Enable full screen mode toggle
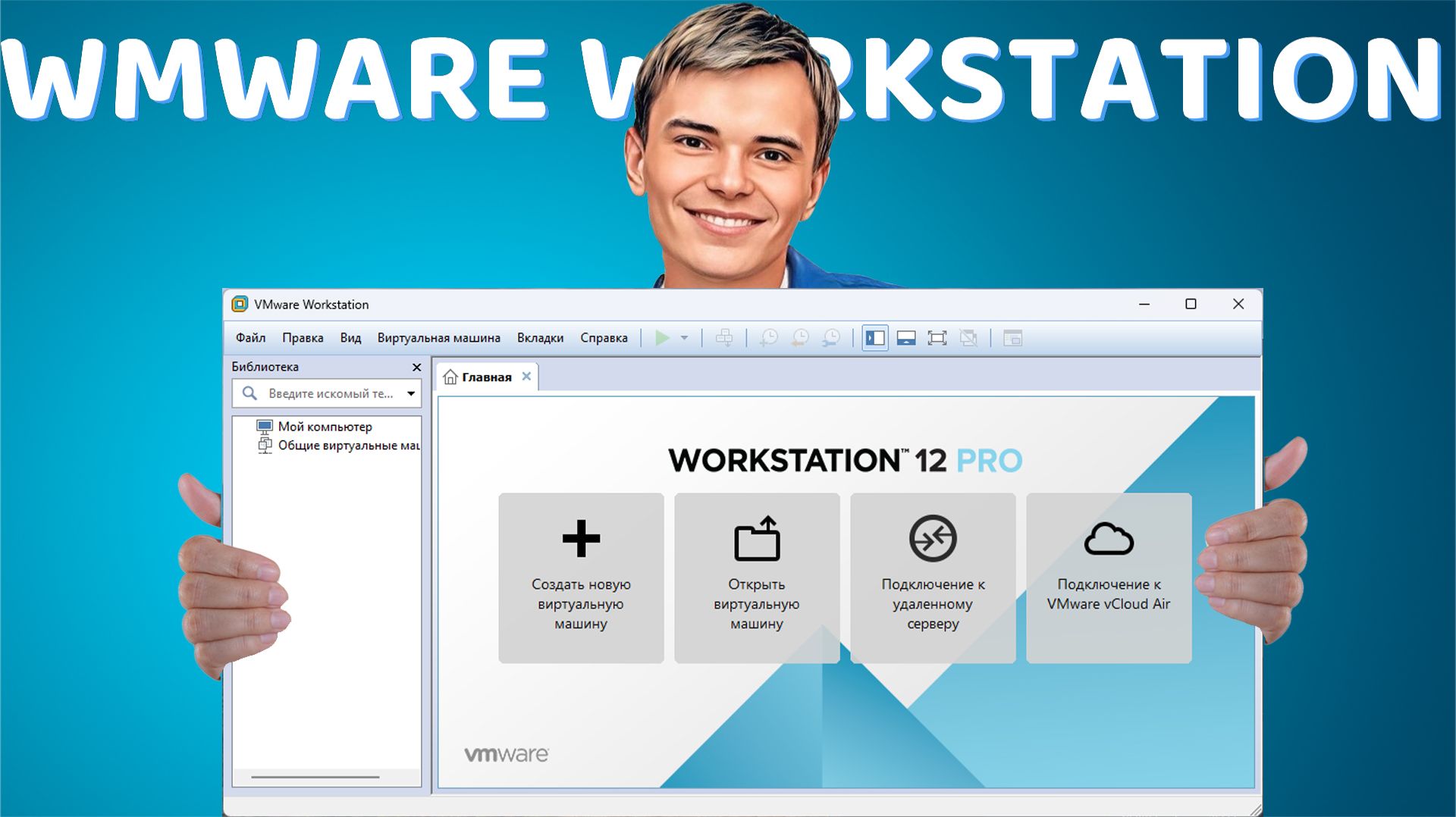The width and height of the screenshot is (1456, 817). 939,339
